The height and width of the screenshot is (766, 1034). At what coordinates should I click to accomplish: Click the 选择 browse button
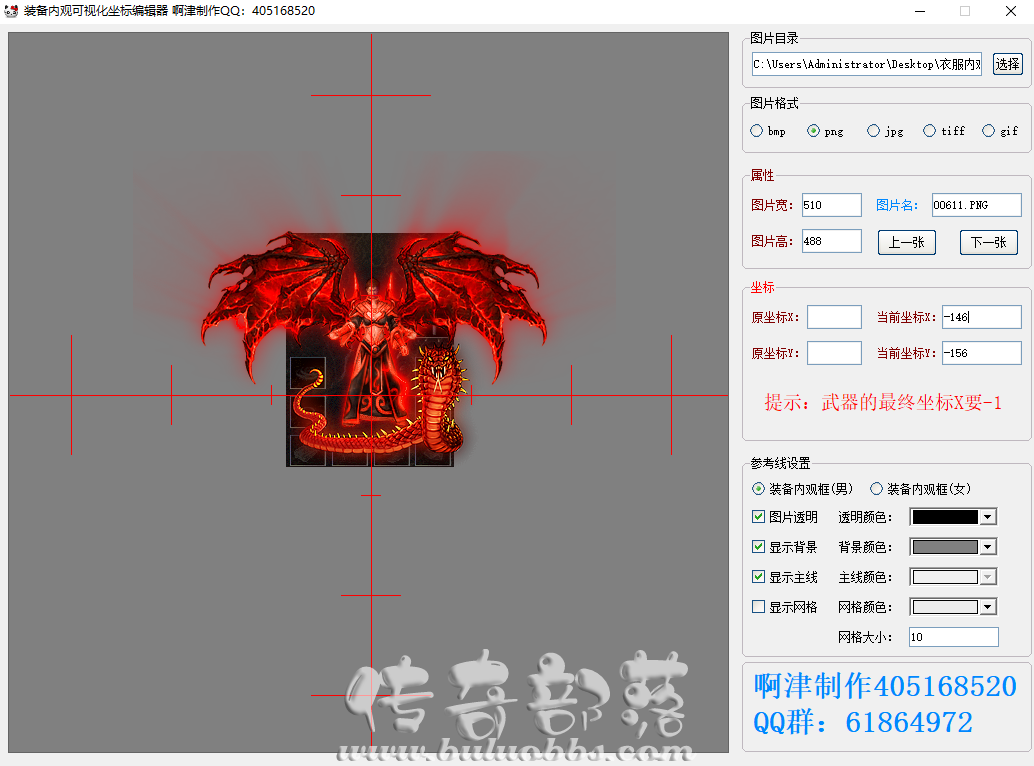coord(1007,64)
